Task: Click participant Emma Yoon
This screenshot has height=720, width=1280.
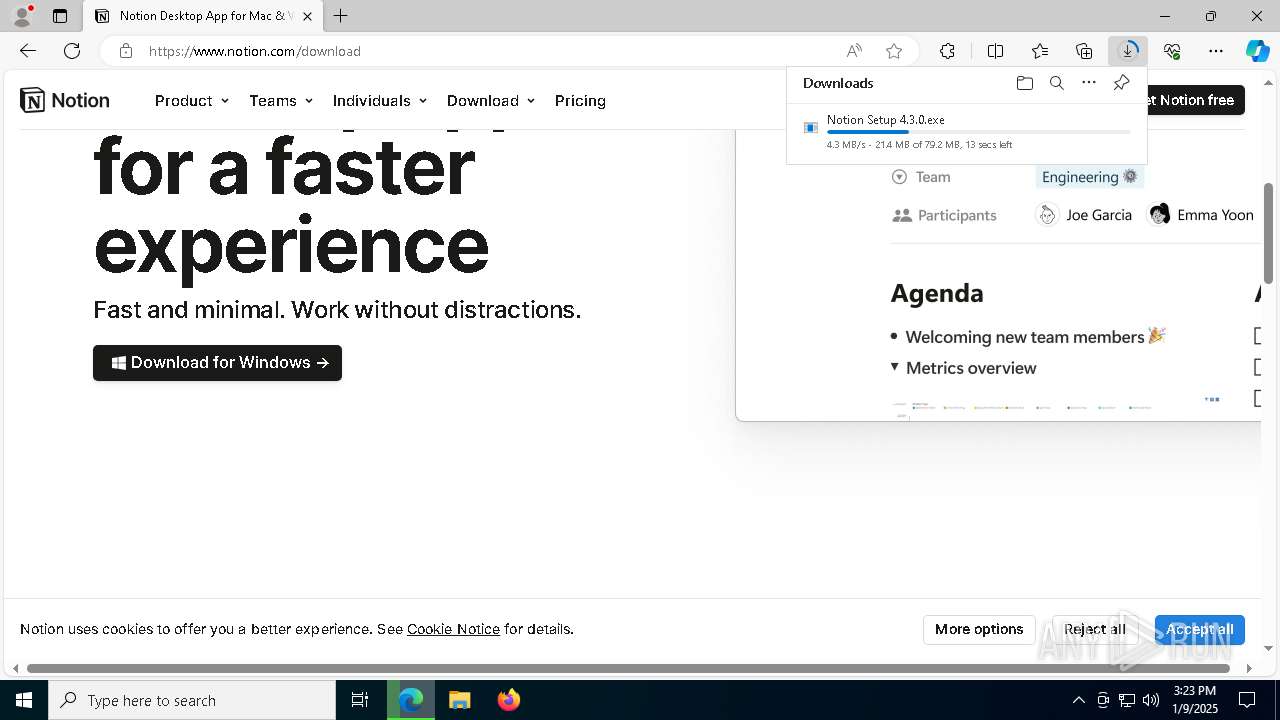Action: 1201,215
